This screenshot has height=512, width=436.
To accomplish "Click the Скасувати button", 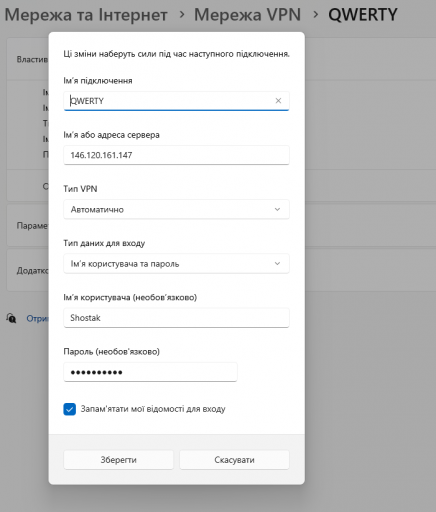I will coord(234,460).
